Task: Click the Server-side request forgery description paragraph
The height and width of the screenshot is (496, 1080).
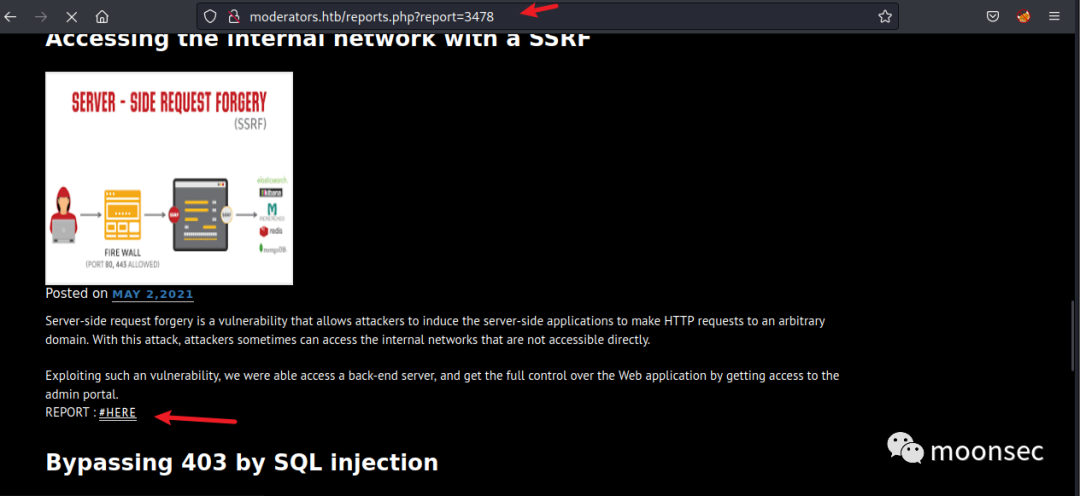Action: tap(435, 331)
